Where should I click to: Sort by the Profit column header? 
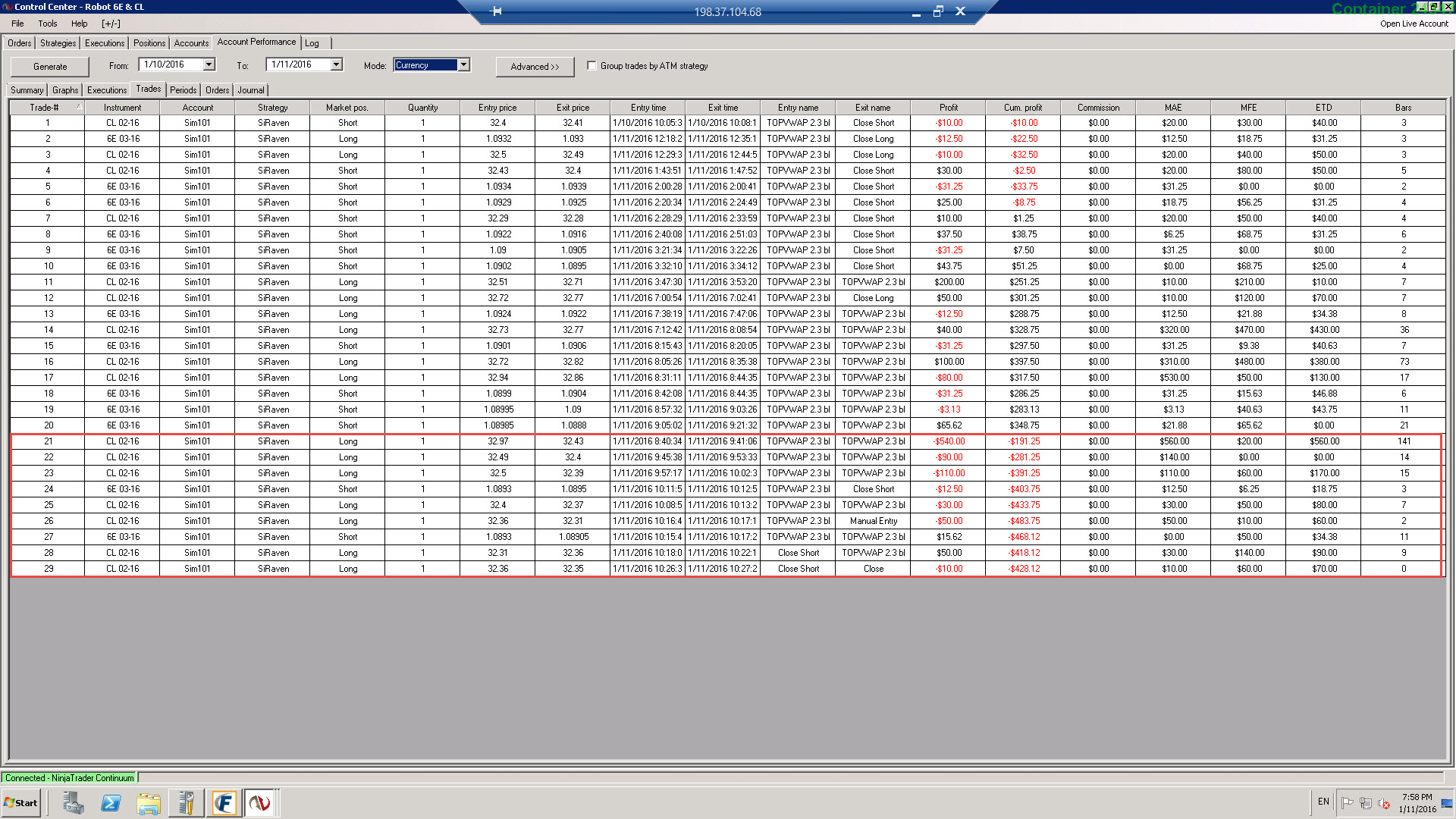(948, 108)
